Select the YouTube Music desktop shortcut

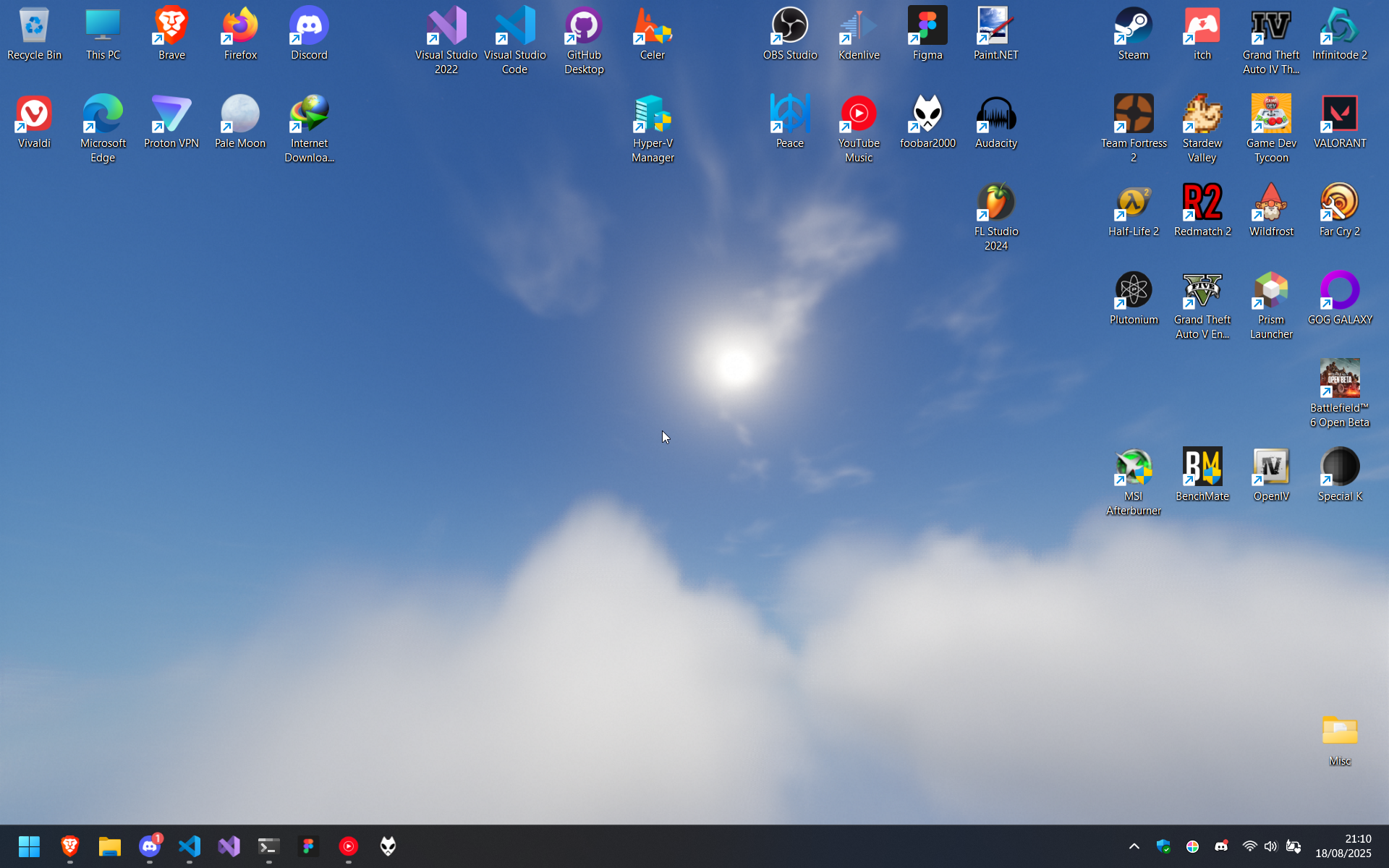(x=859, y=129)
